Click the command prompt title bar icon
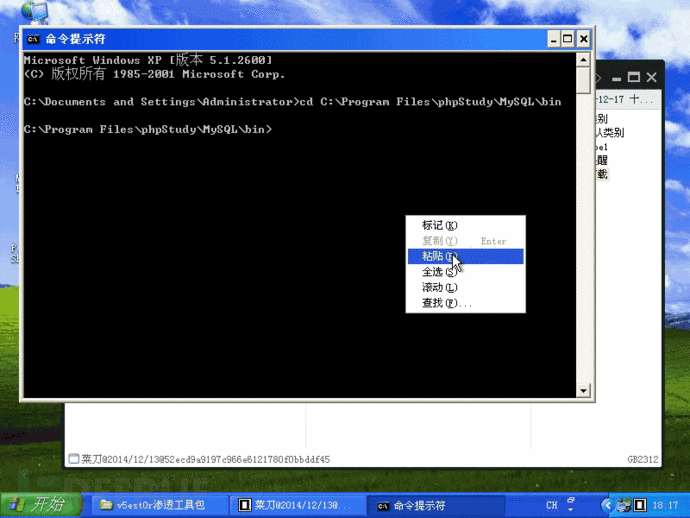Image resolution: width=690 pixels, height=518 pixels. (x=33, y=39)
